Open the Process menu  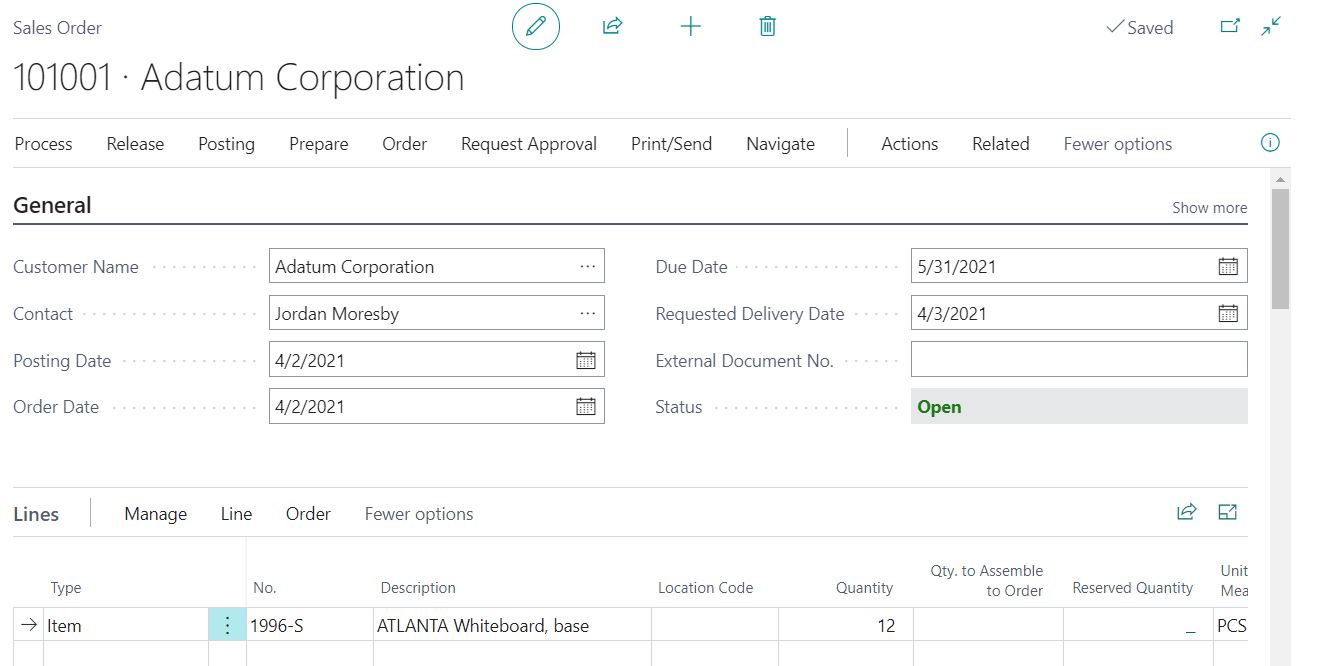[44, 144]
